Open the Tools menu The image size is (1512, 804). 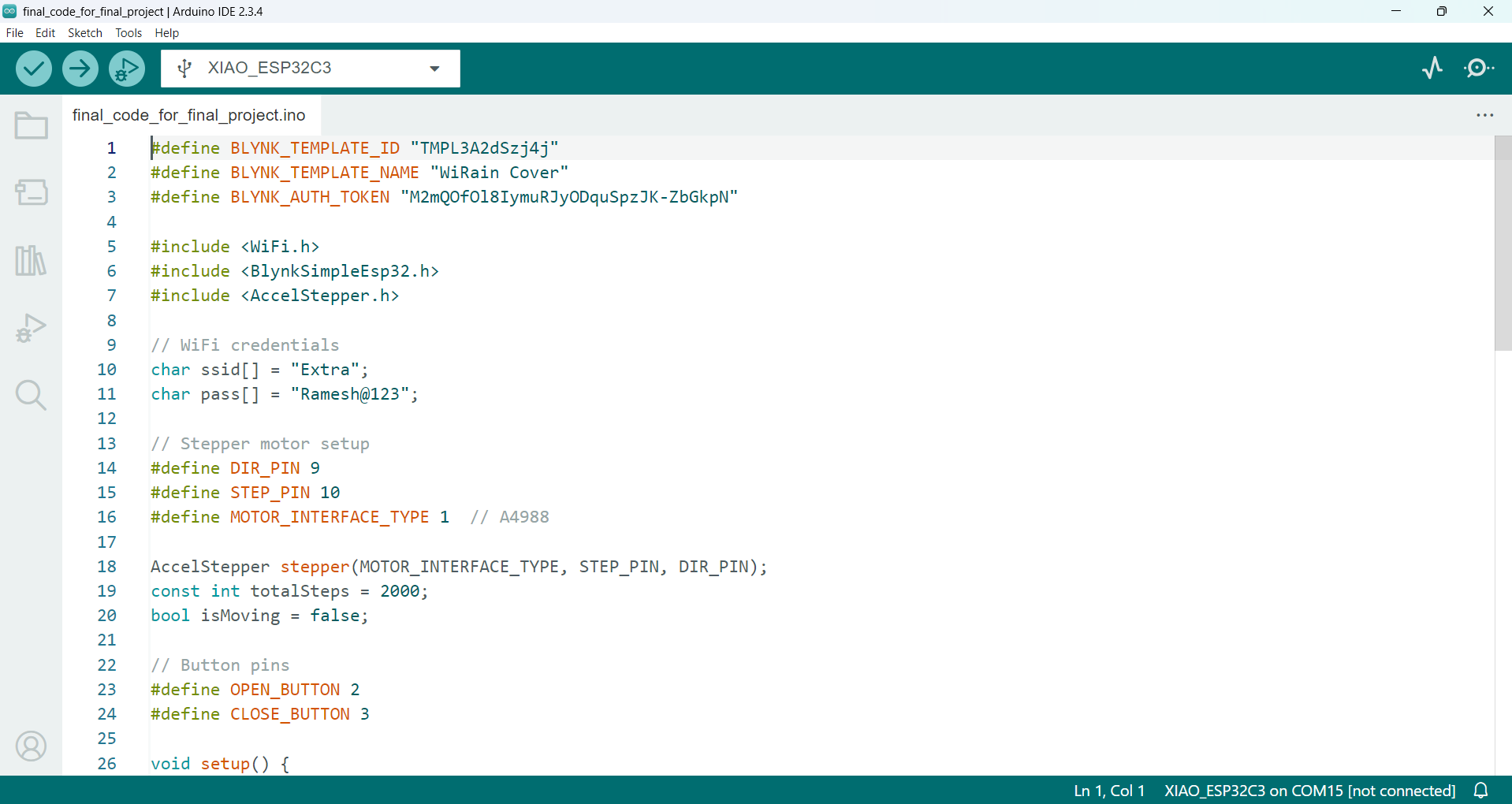click(128, 33)
